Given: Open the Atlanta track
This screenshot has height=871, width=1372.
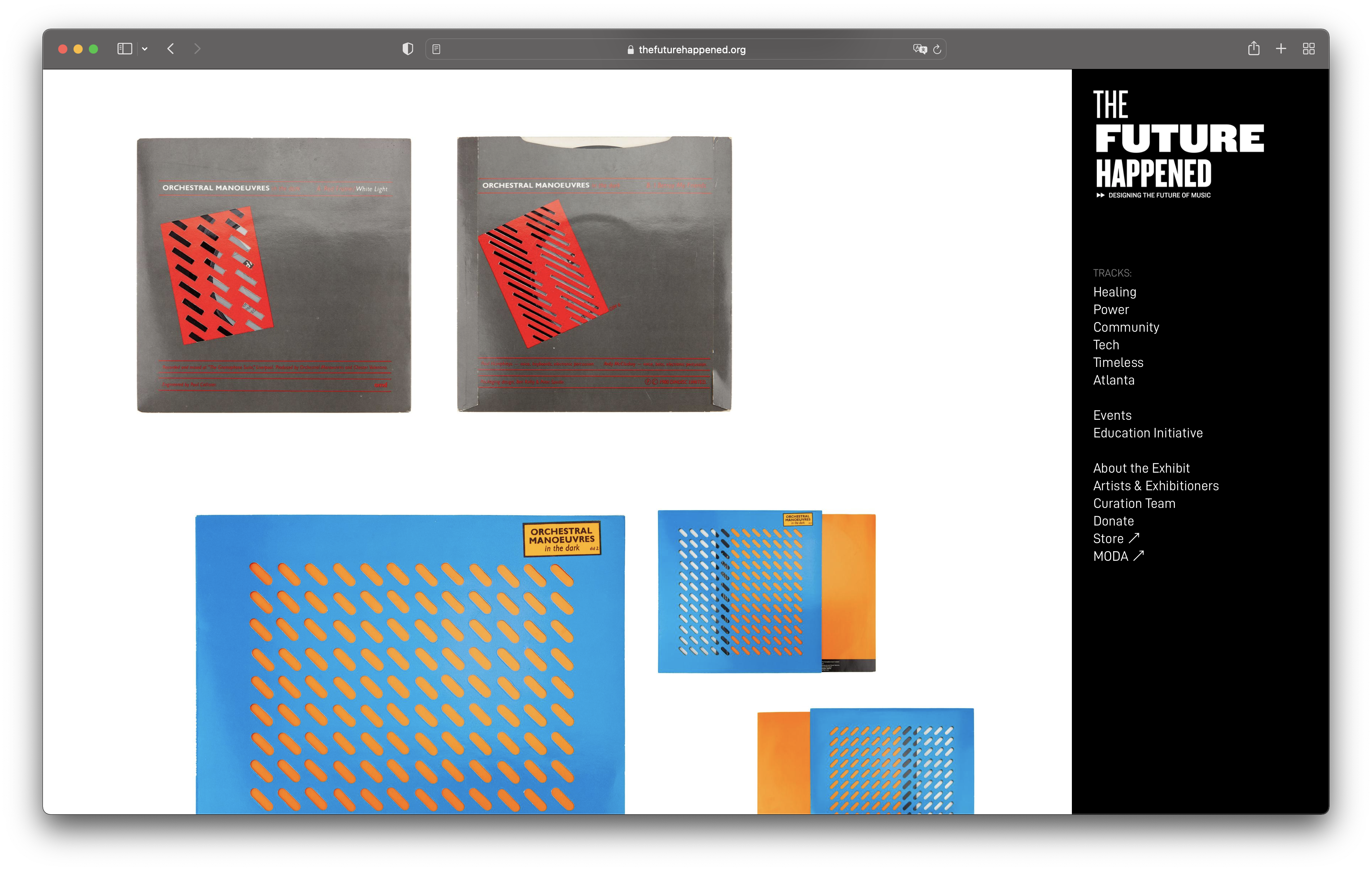Looking at the screenshot, I should pyautogui.click(x=1113, y=380).
